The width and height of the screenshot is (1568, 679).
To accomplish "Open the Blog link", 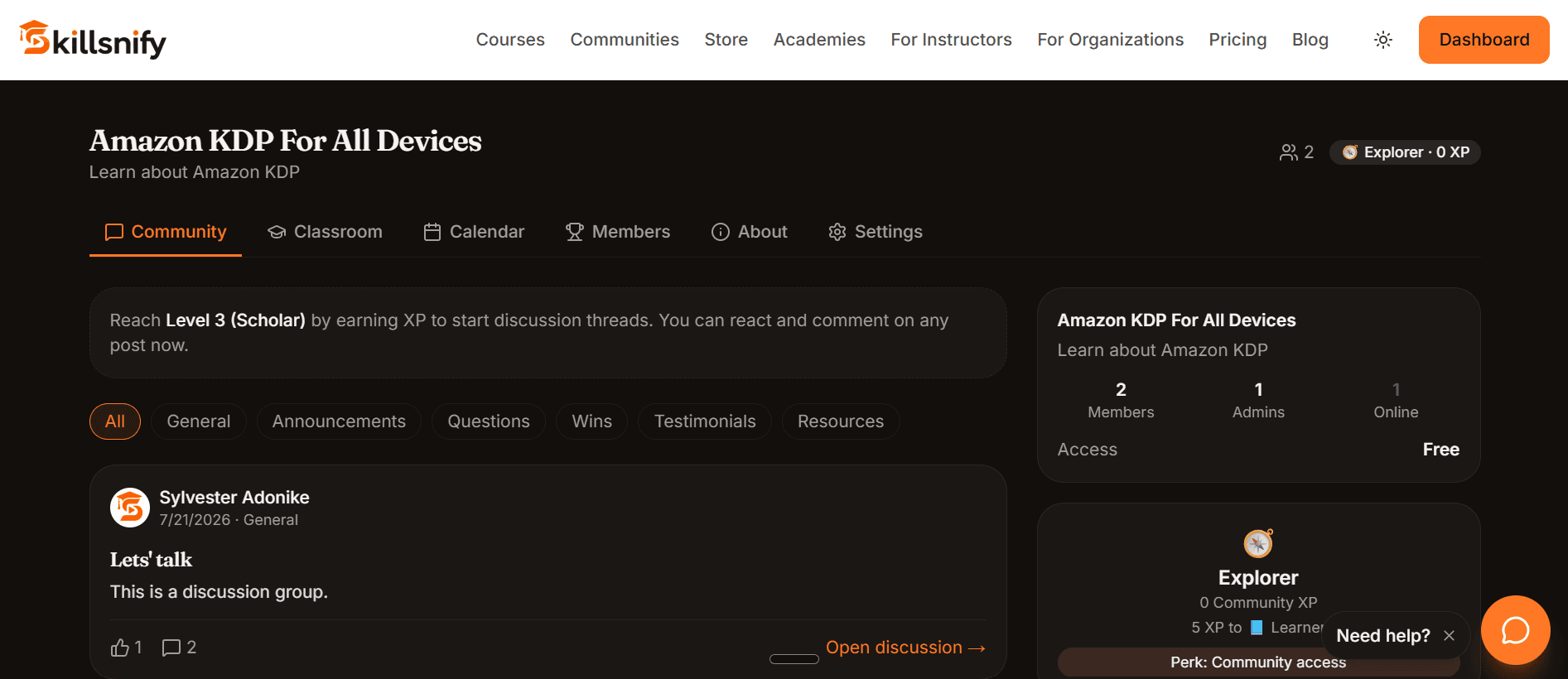I will (x=1310, y=40).
